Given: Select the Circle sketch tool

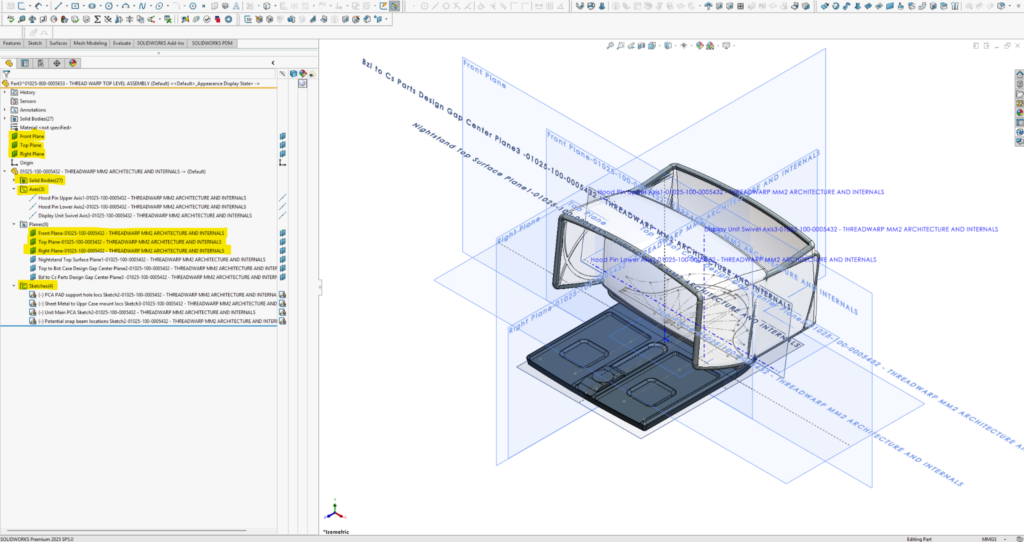Looking at the screenshot, I should pos(108,6).
